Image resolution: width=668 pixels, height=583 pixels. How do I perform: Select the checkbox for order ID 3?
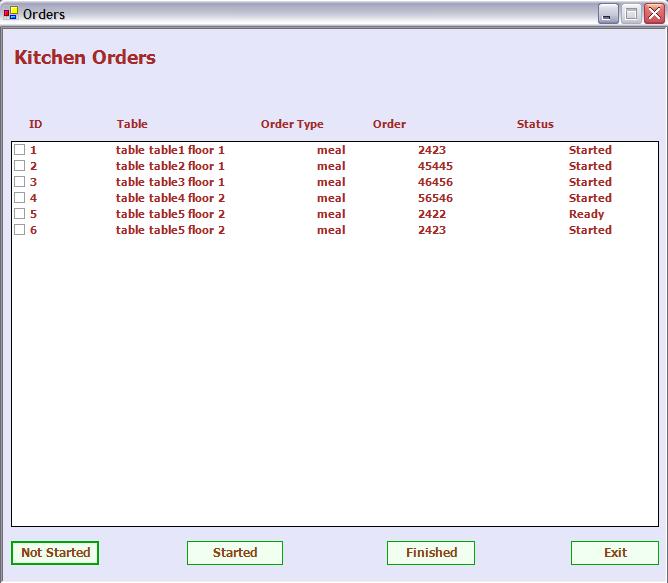pos(19,182)
